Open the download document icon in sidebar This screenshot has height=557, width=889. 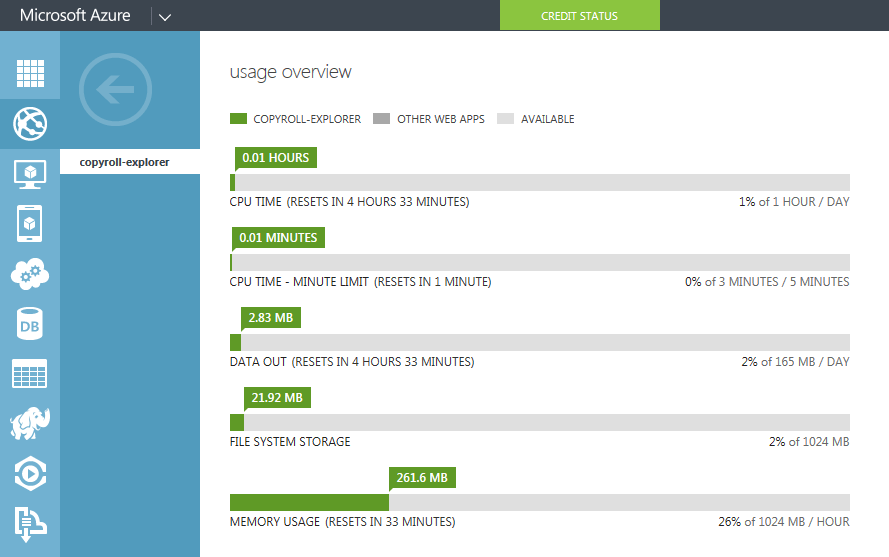30,524
